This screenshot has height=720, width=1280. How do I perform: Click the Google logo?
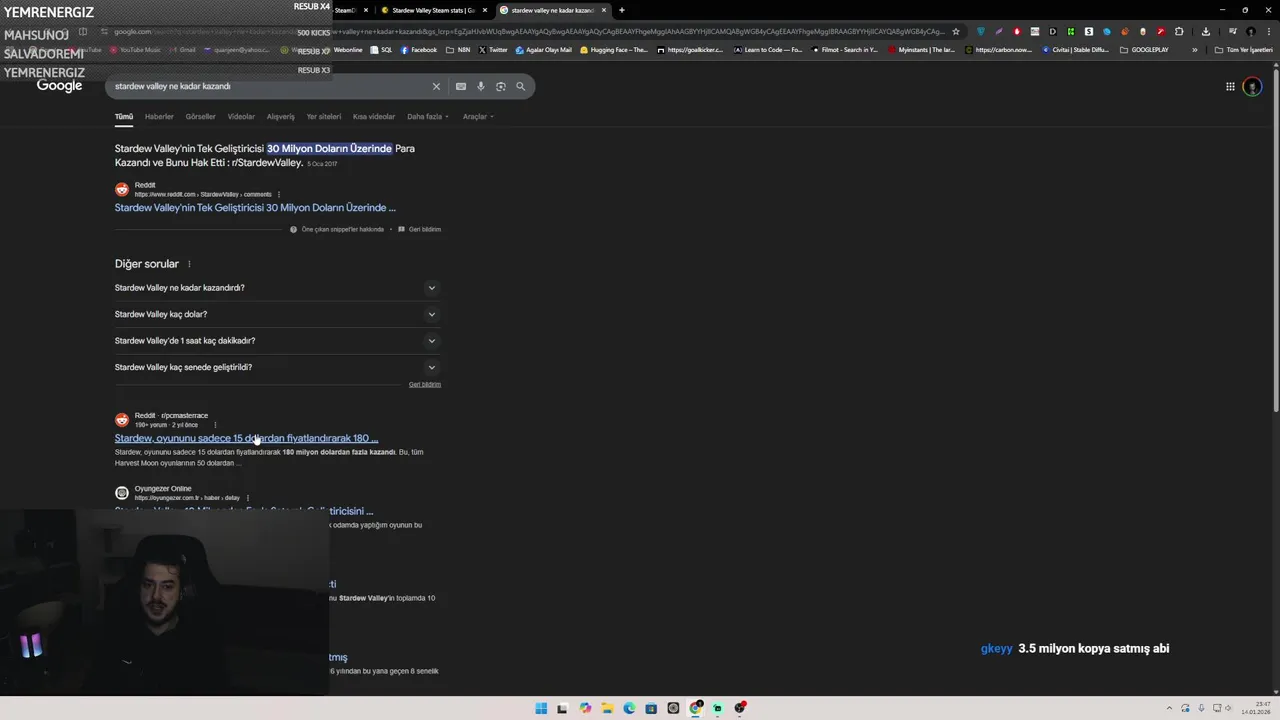point(59,86)
